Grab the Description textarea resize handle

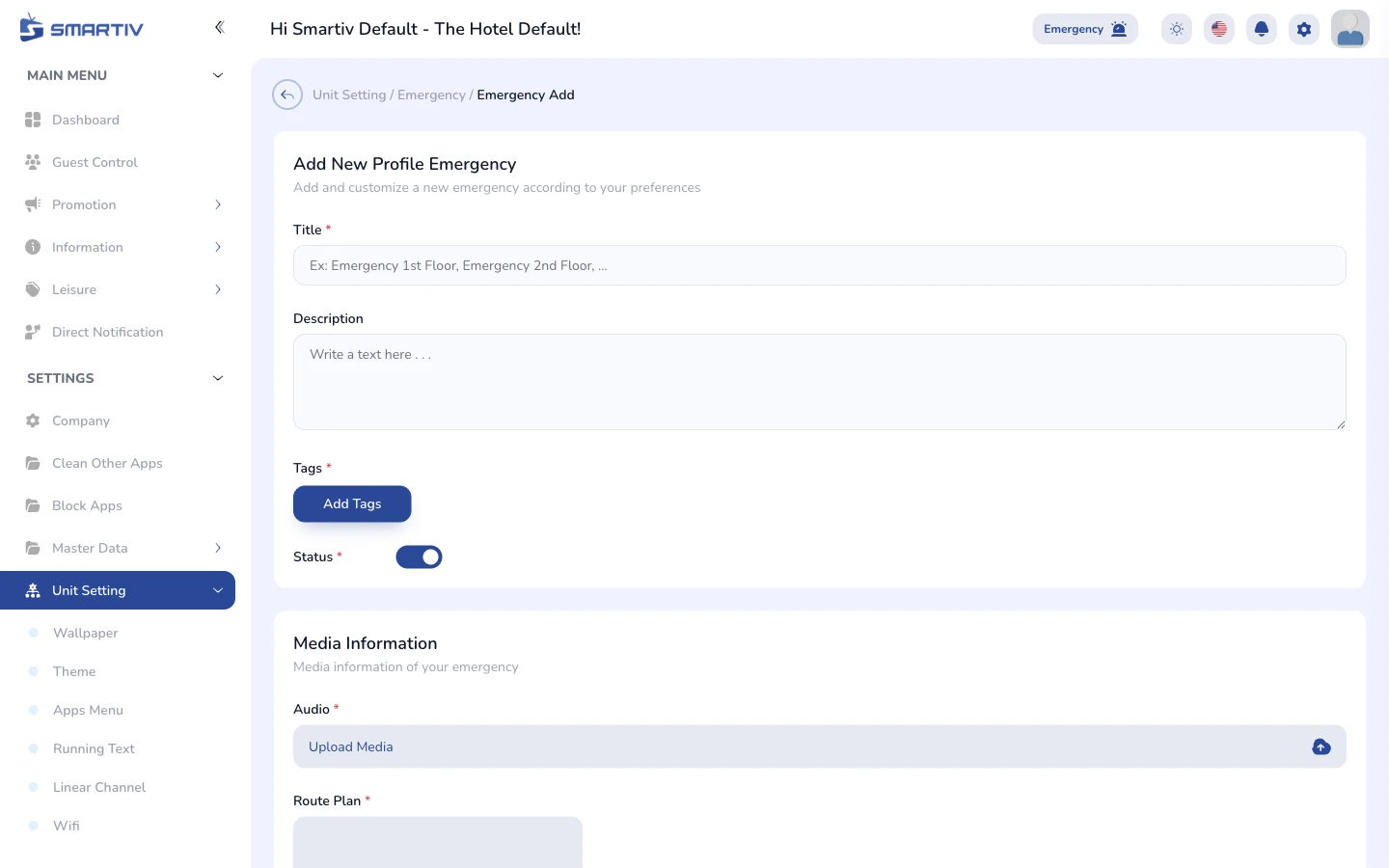[1340, 423]
